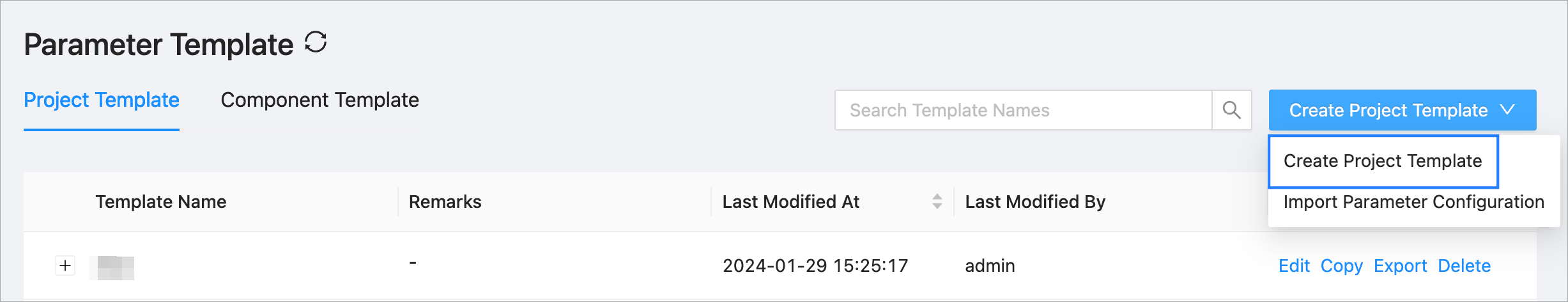Click the Remarks column header
This screenshot has width=1568, height=302.
tap(445, 202)
